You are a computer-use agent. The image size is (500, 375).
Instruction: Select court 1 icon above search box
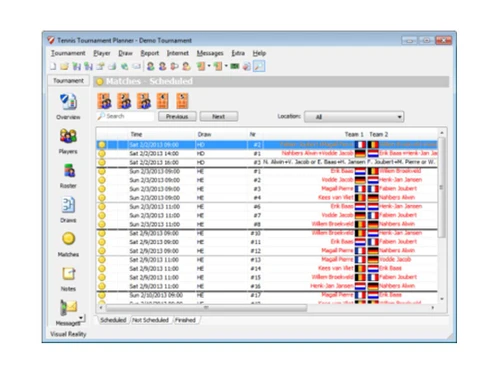104,101
